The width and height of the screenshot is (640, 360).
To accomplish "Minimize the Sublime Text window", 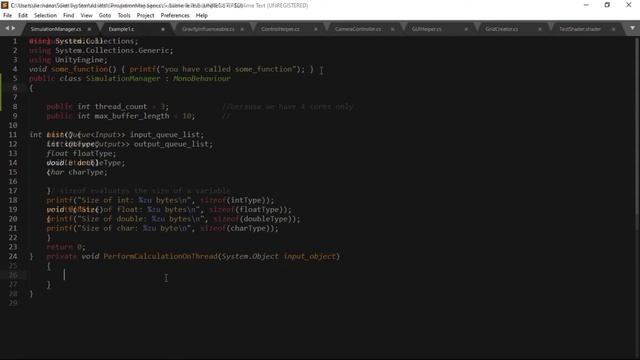I will coord(586,5).
